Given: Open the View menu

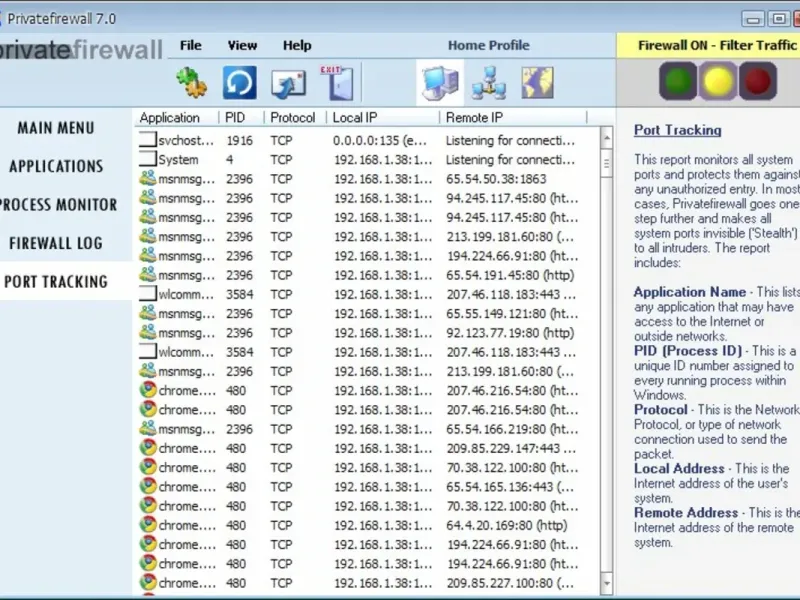Looking at the screenshot, I should pyautogui.click(x=242, y=45).
